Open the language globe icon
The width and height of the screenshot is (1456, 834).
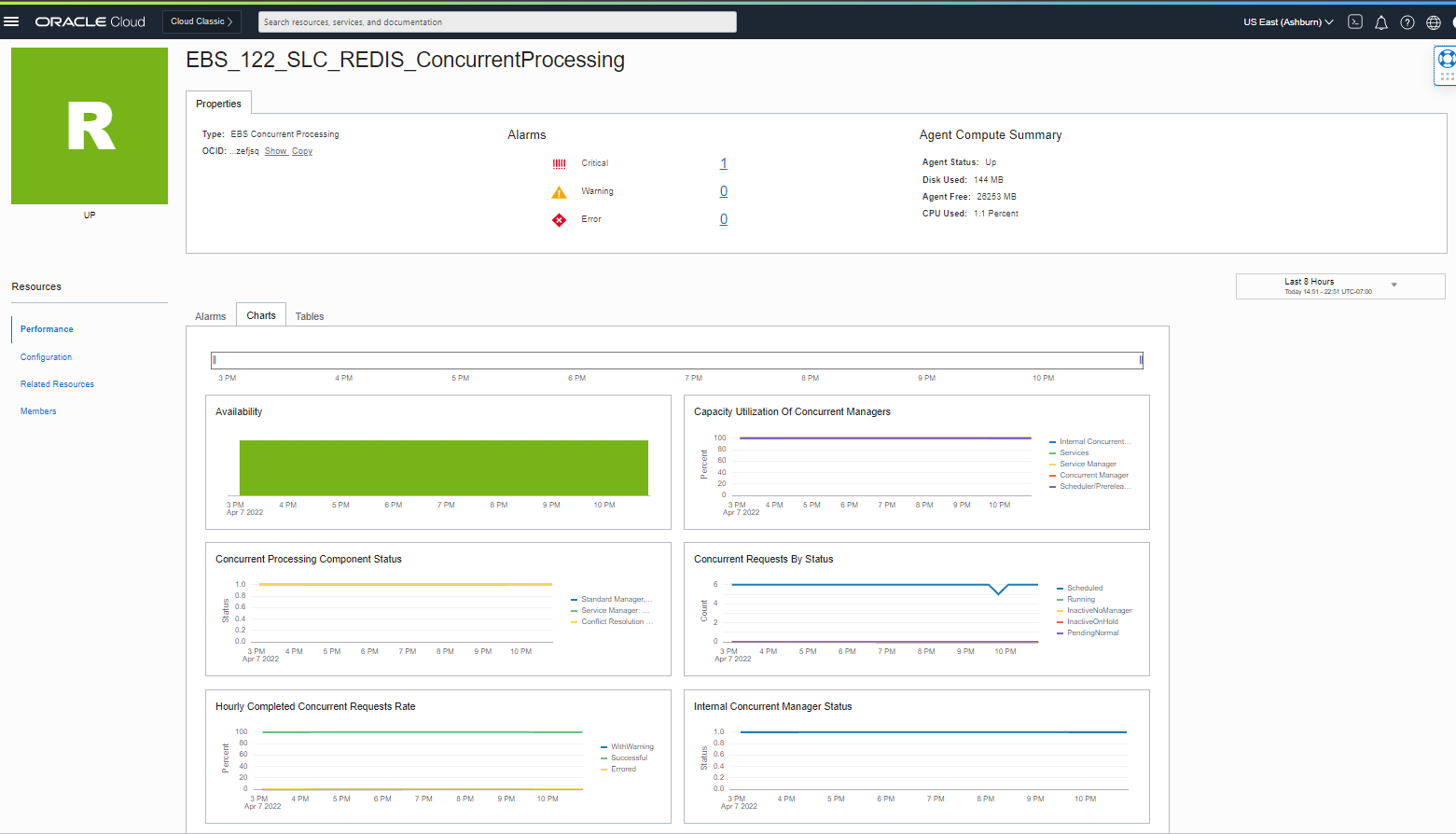tap(1434, 22)
